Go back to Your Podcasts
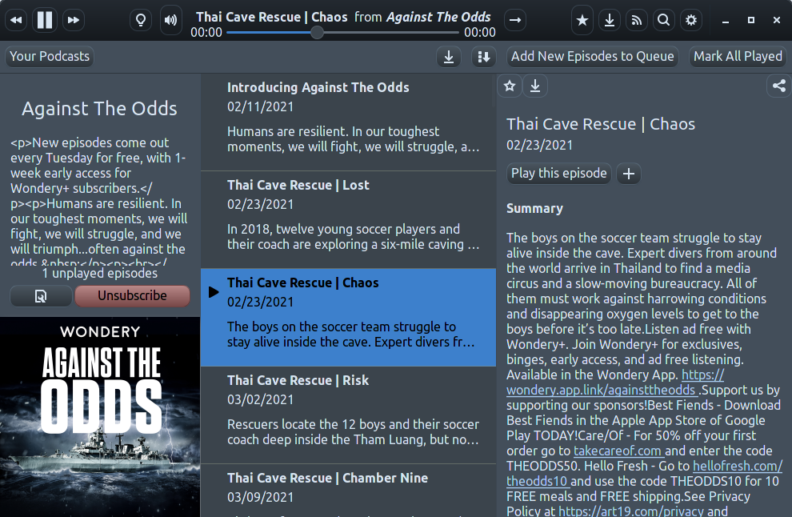The height and width of the screenshot is (517, 792). pos(50,56)
